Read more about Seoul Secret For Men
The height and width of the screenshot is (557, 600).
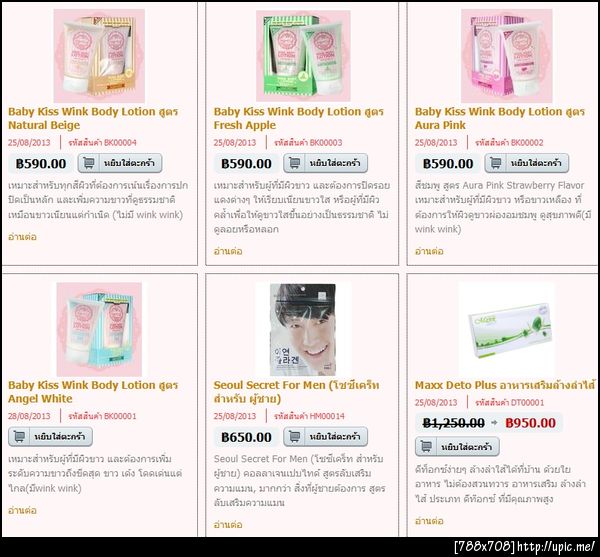[228, 524]
